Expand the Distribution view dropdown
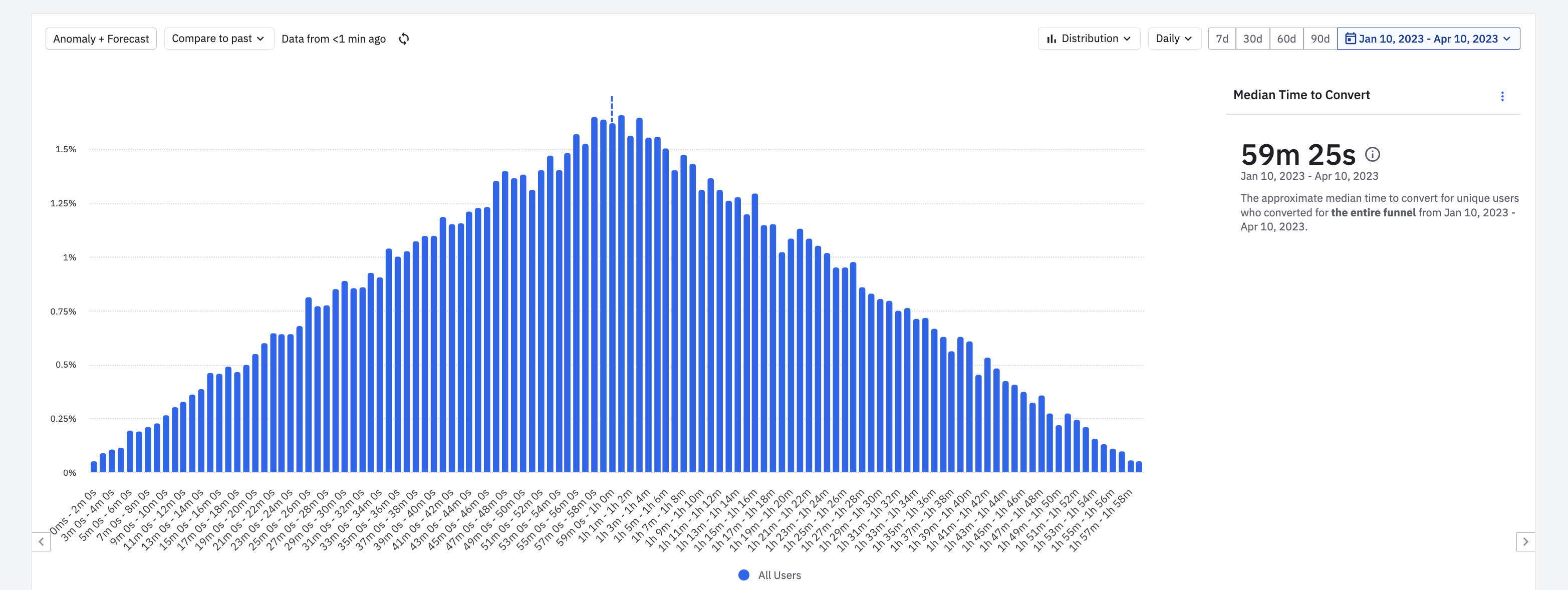The height and width of the screenshot is (590, 1568). tap(1089, 39)
